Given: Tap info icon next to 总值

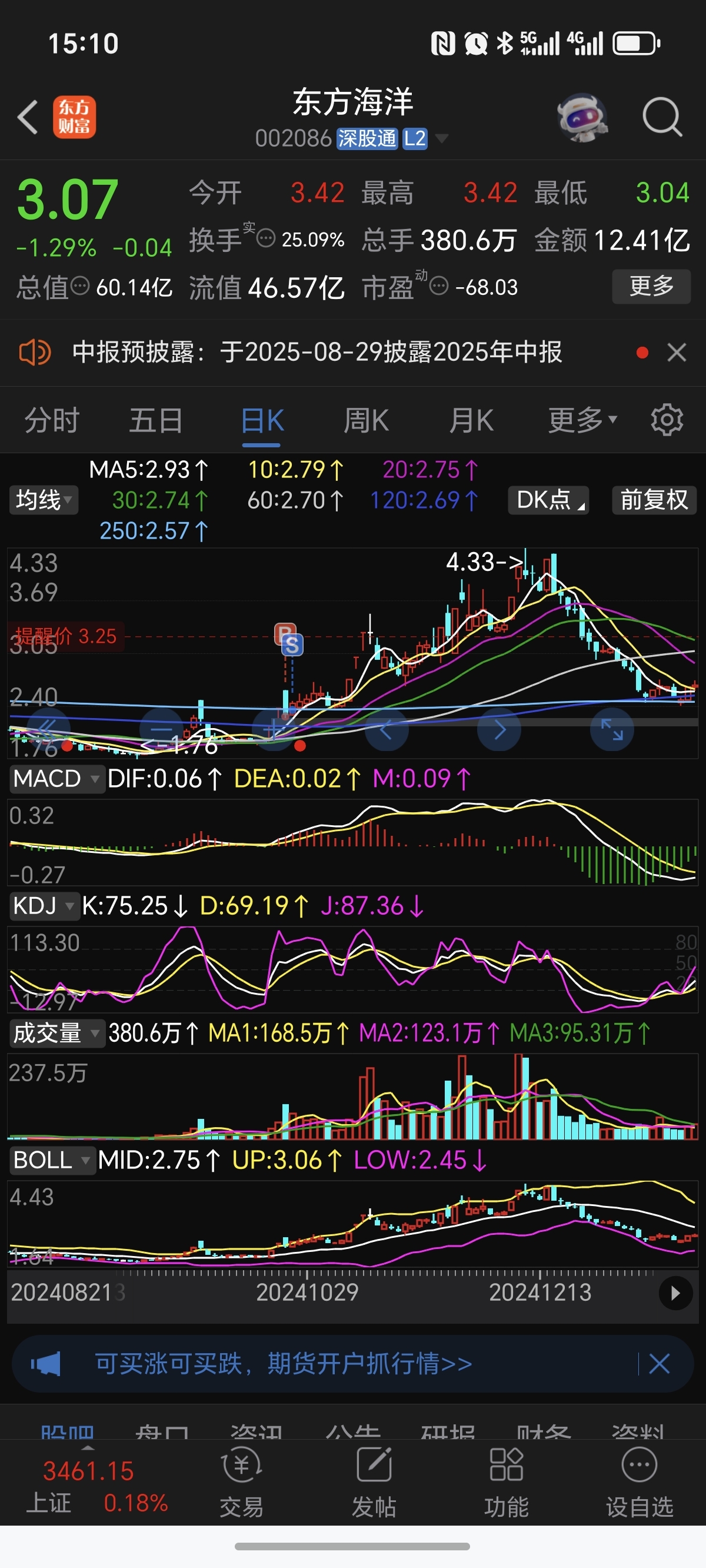Looking at the screenshot, I should [80, 285].
